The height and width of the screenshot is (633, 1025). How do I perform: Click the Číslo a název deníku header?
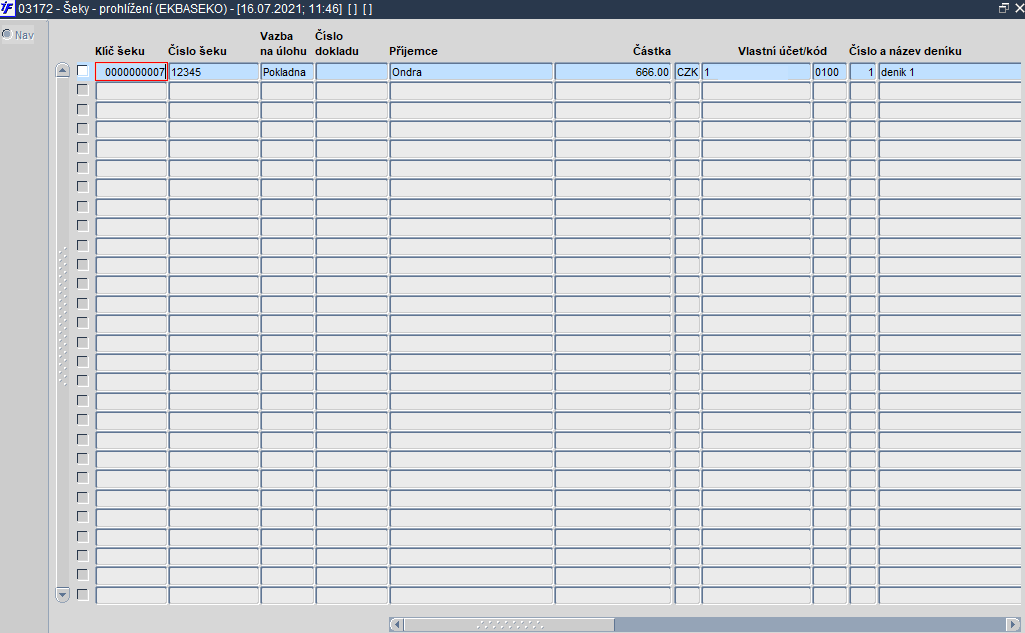click(x=905, y=51)
